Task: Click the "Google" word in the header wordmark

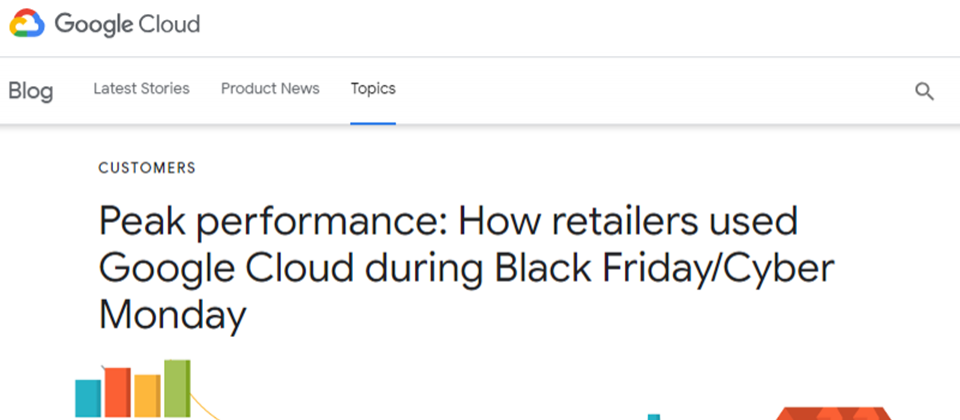Action: point(94,24)
